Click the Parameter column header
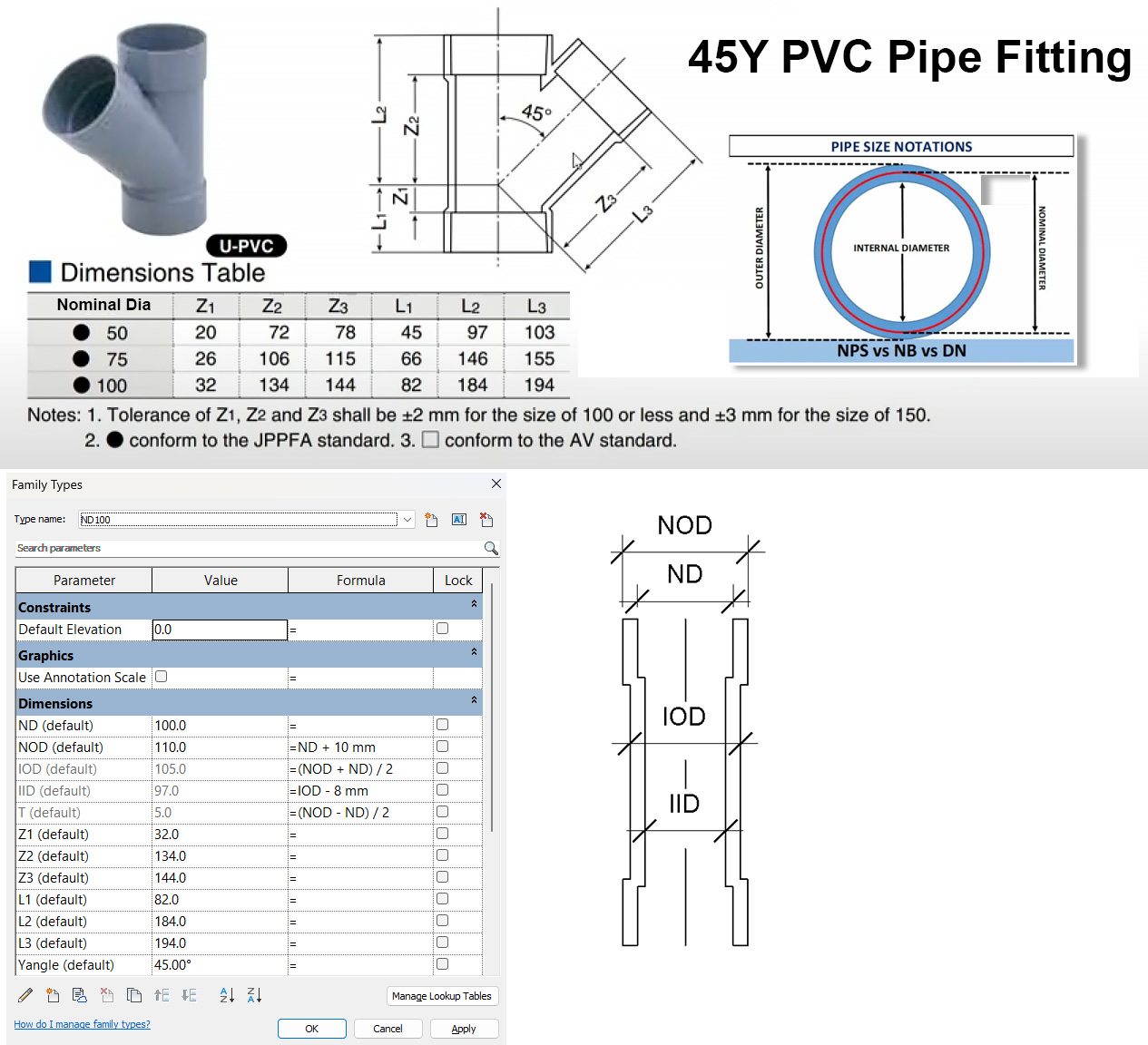The width and height of the screenshot is (1148, 1045). pos(83,581)
